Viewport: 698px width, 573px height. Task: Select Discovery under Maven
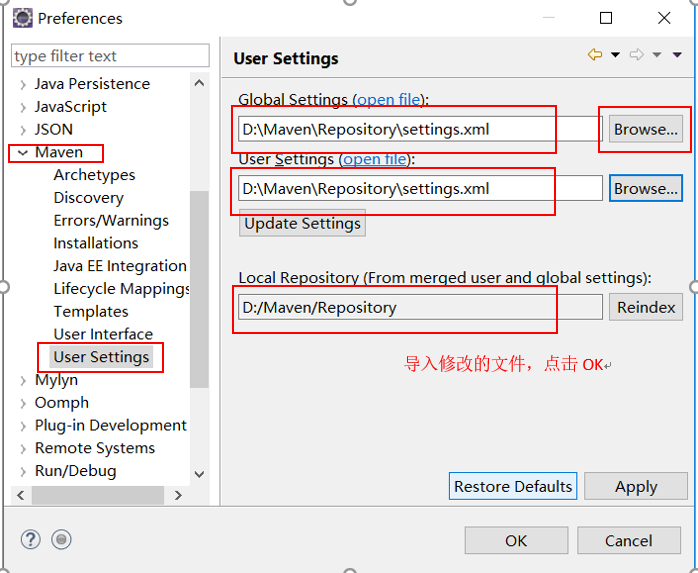click(89, 198)
